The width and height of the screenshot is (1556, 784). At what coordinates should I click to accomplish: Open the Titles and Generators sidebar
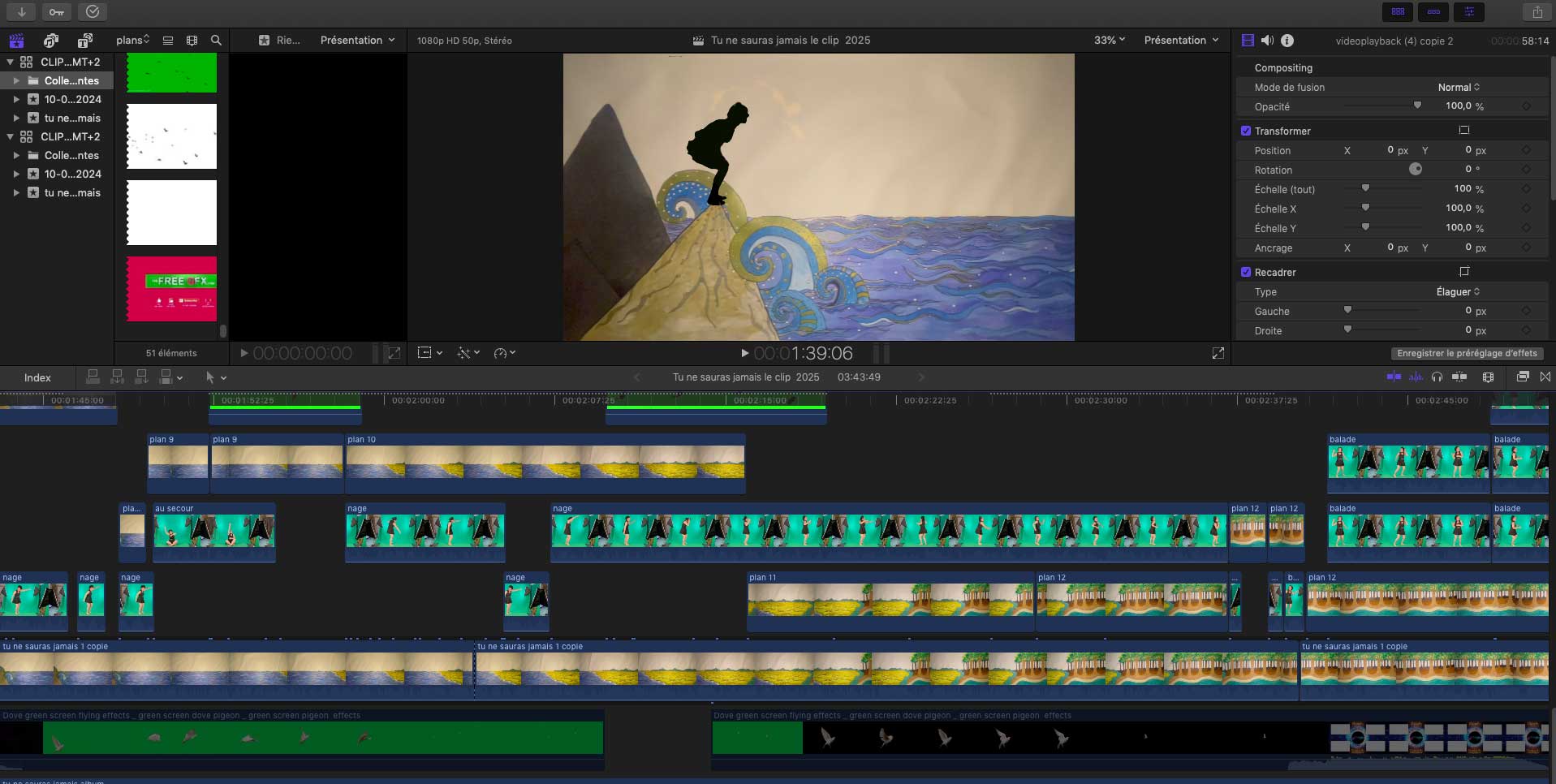click(84, 41)
